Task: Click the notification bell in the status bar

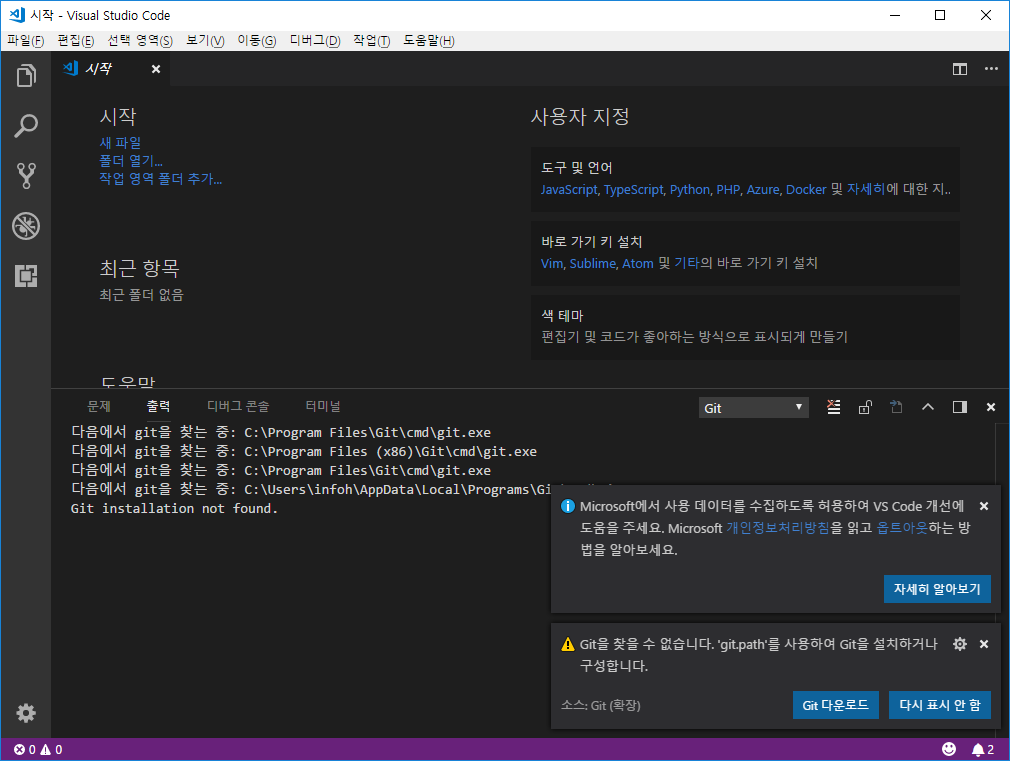Action: tap(978, 749)
